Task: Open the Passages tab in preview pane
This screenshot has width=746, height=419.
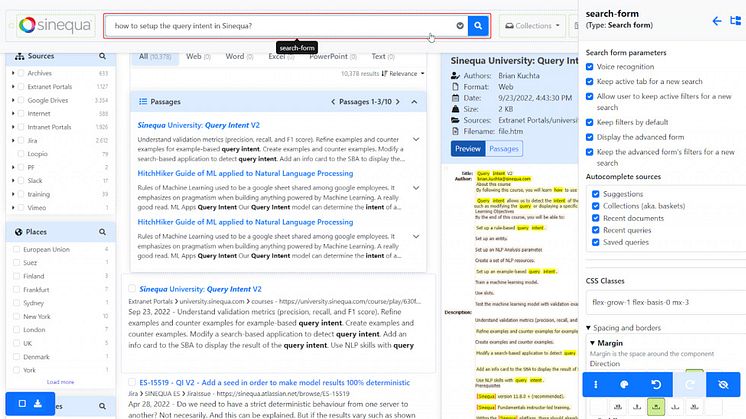Action: pyautogui.click(x=503, y=148)
